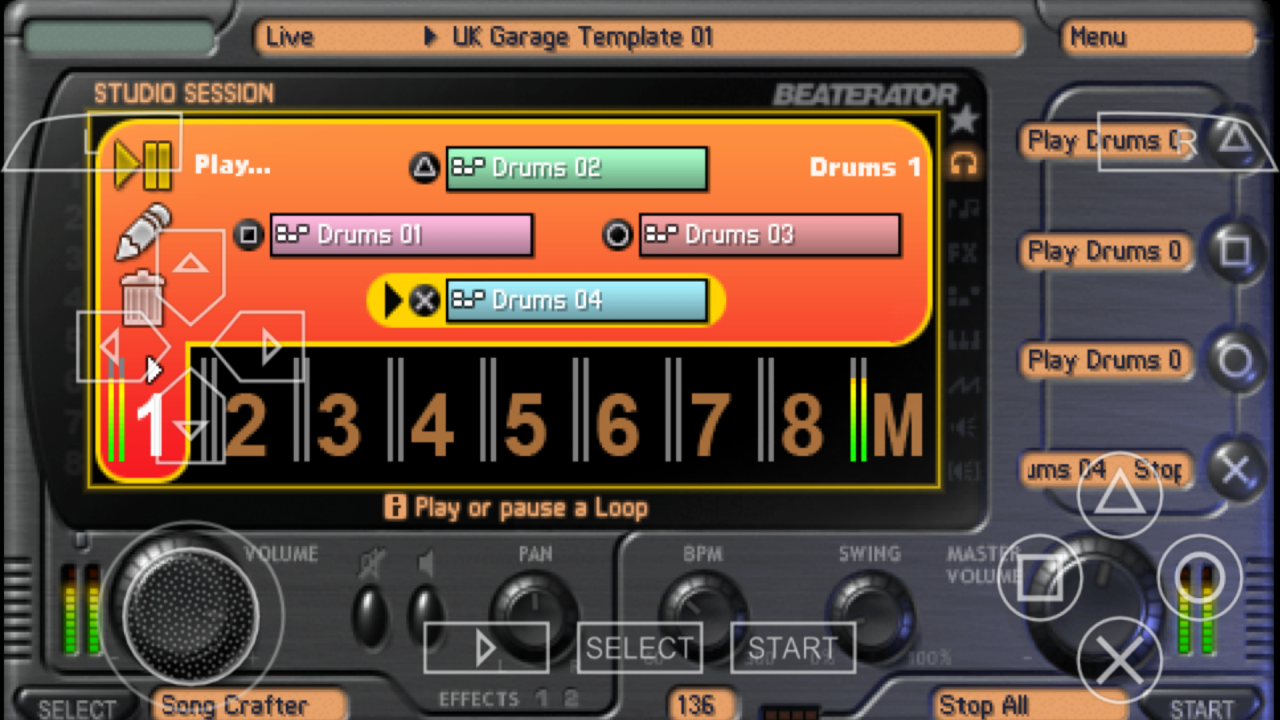Expand the Live UK Garage Template 01 bar
Image resolution: width=1280 pixels, height=720 pixels.
(x=638, y=38)
